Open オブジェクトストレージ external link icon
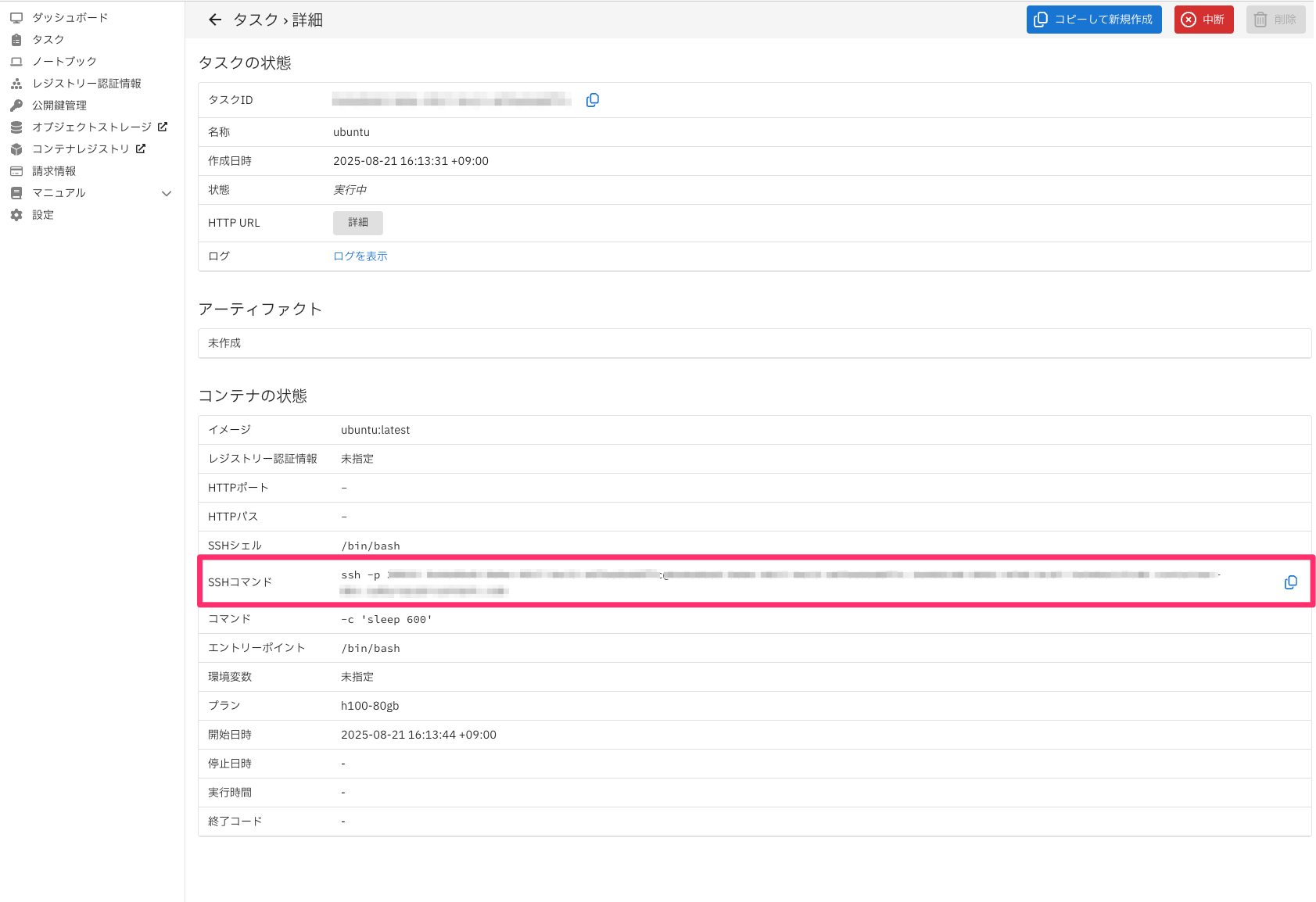 [x=163, y=127]
